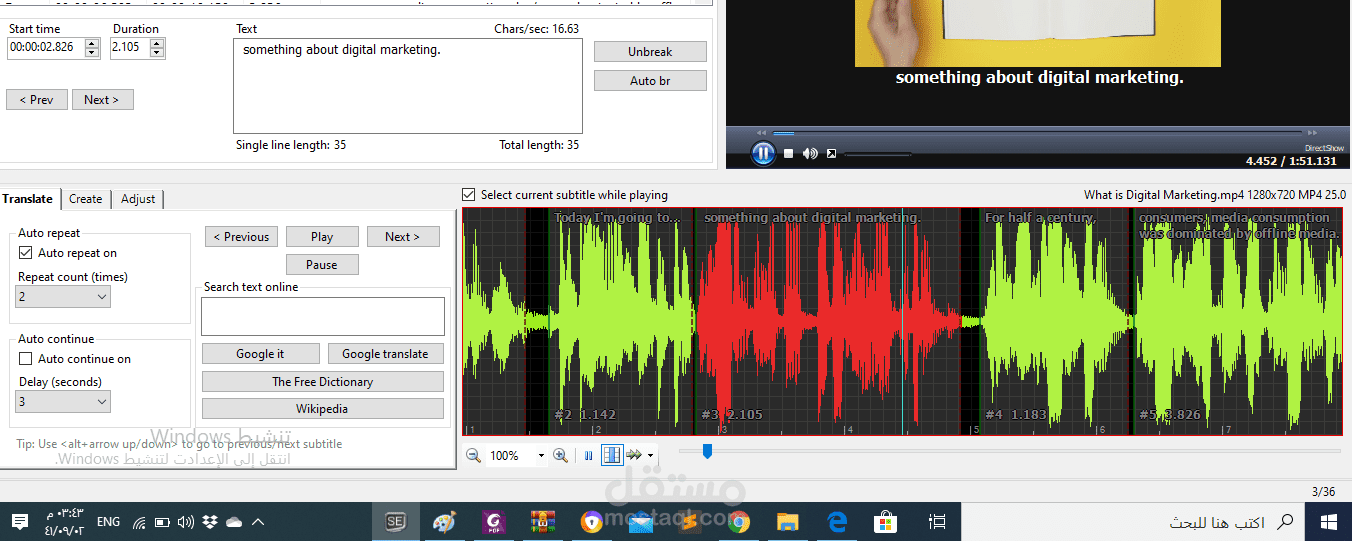Select red waveform segment #3
Viewport: 1352px width, 541px height.
click(x=828, y=320)
